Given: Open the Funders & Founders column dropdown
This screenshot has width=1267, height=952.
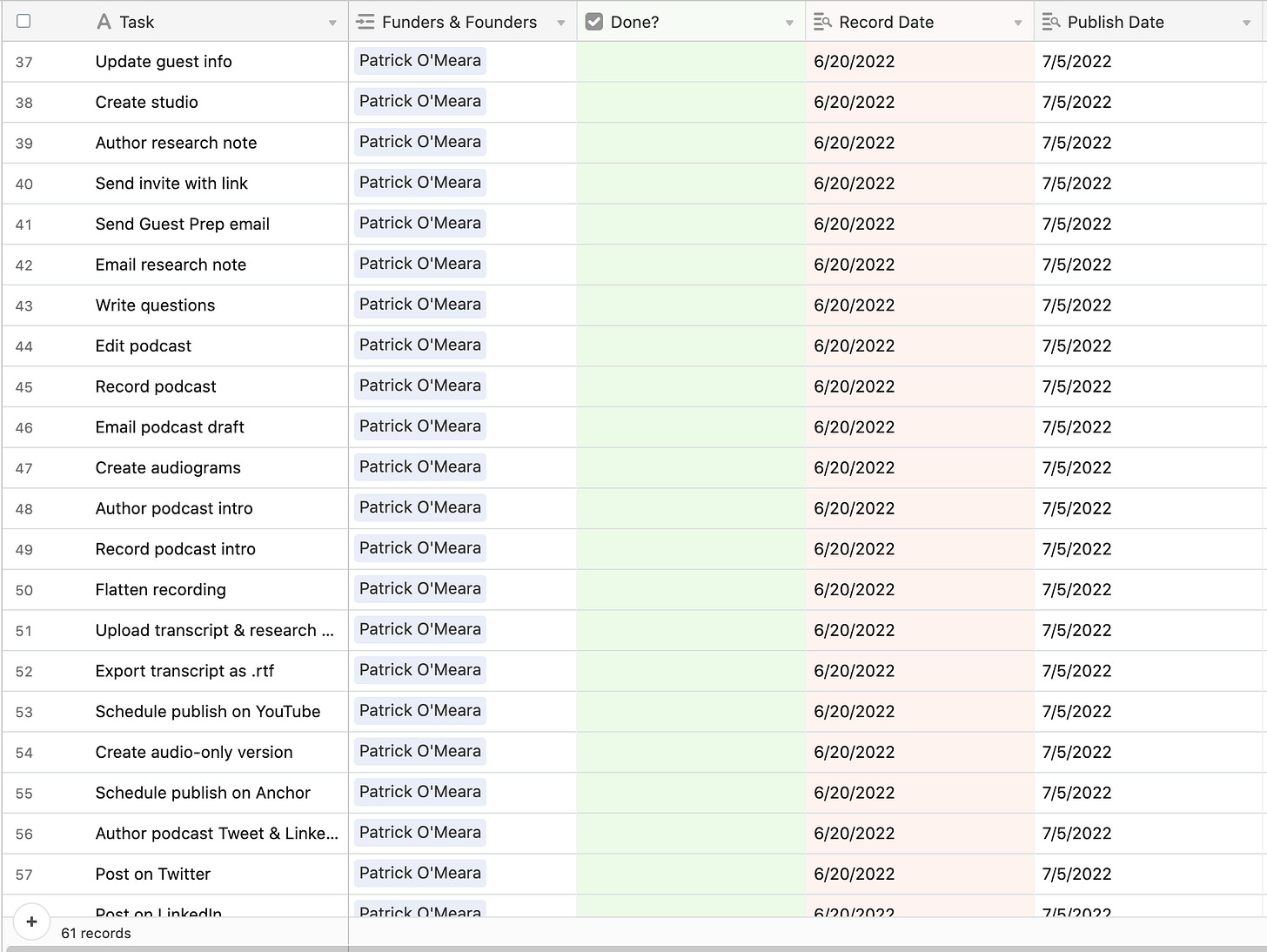Looking at the screenshot, I should point(561,23).
